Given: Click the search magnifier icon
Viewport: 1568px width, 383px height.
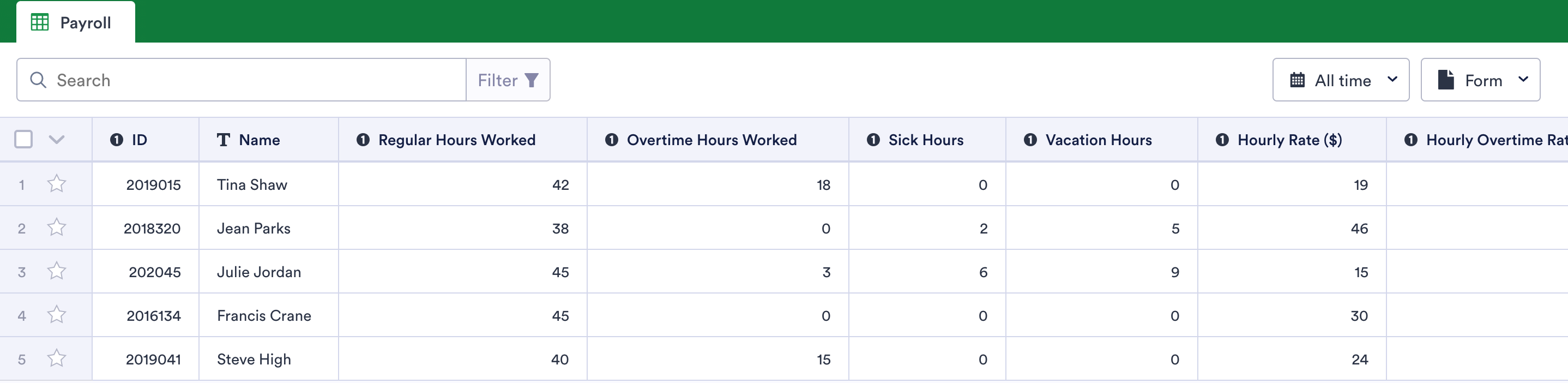Looking at the screenshot, I should click(38, 80).
